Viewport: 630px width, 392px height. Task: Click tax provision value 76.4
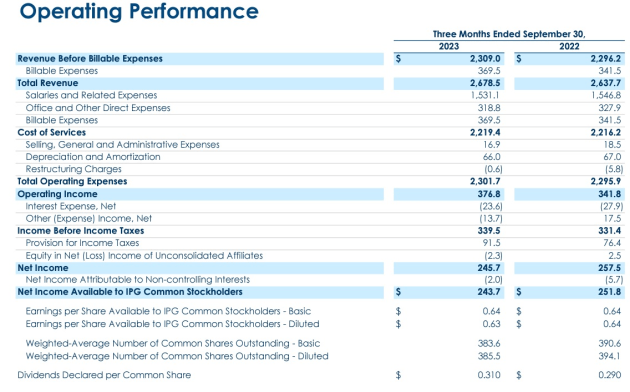pos(612,243)
